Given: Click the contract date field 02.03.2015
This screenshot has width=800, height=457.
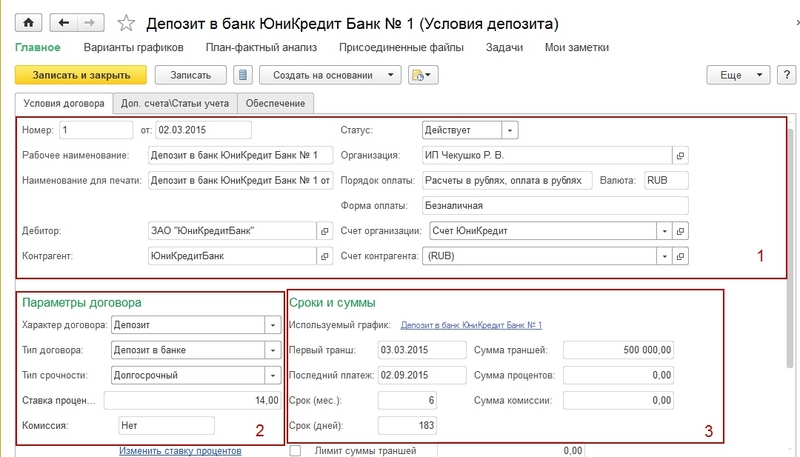Looking at the screenshot, I should (203, 130).
